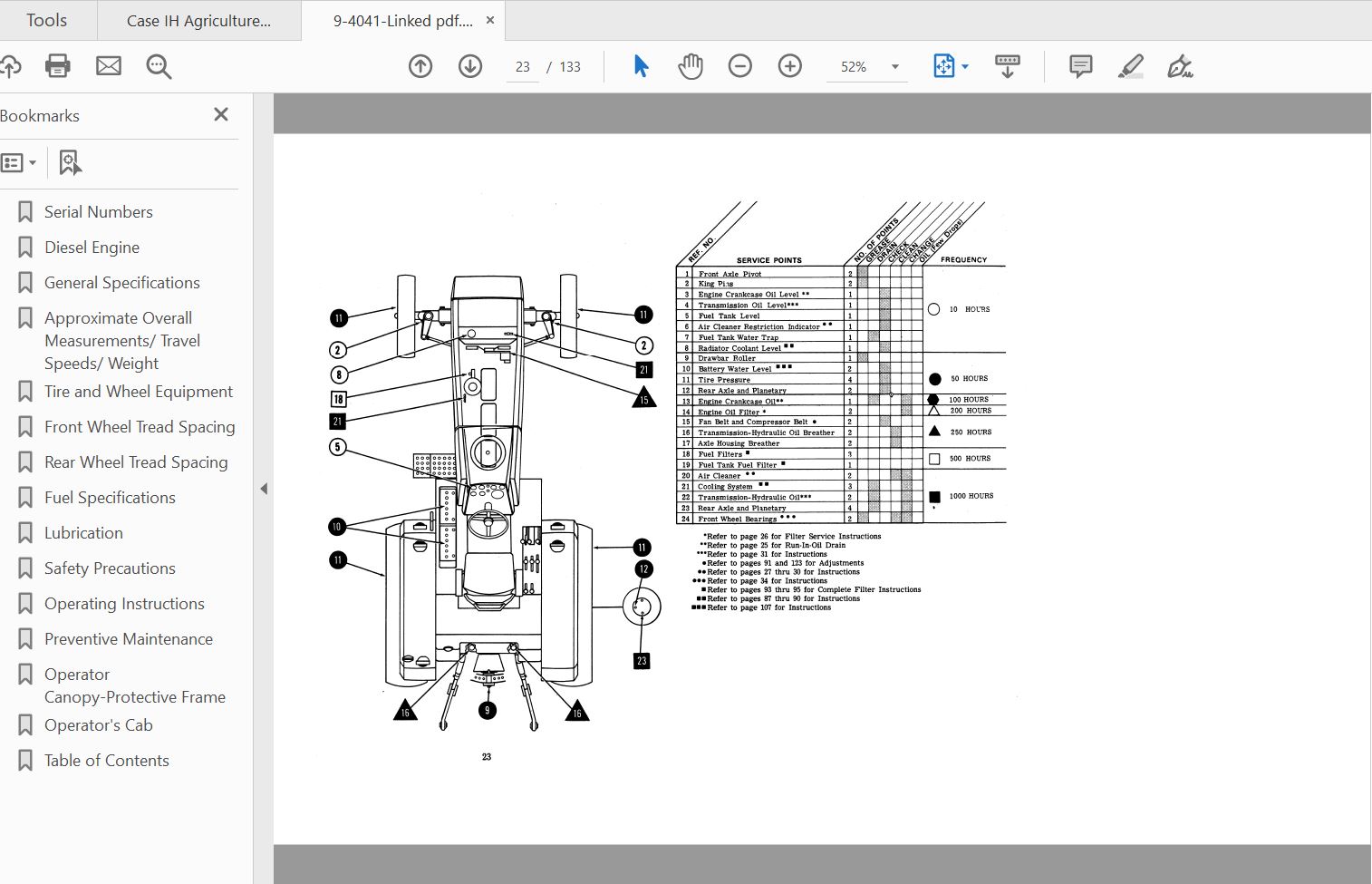This screenshot has width=1372, height=884.
Task: Go to previous page arrow
Action: click(420, 66)
